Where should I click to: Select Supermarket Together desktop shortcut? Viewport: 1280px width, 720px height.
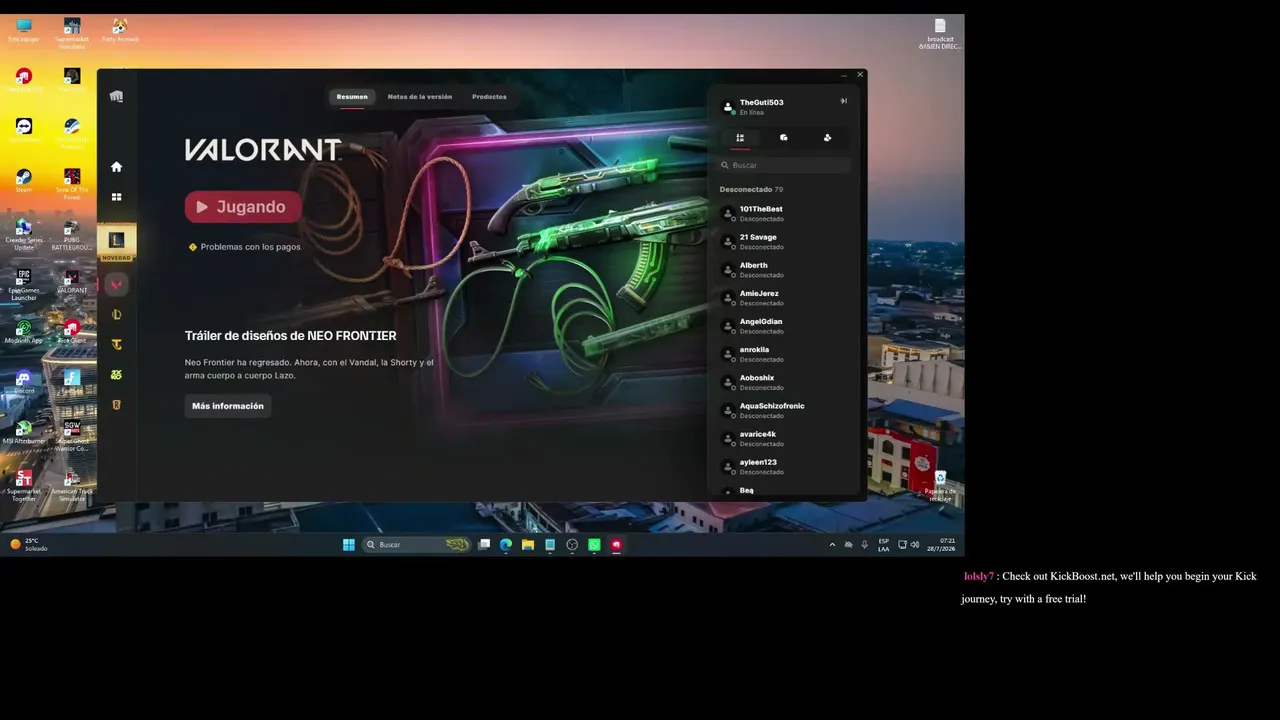point(23,485)
